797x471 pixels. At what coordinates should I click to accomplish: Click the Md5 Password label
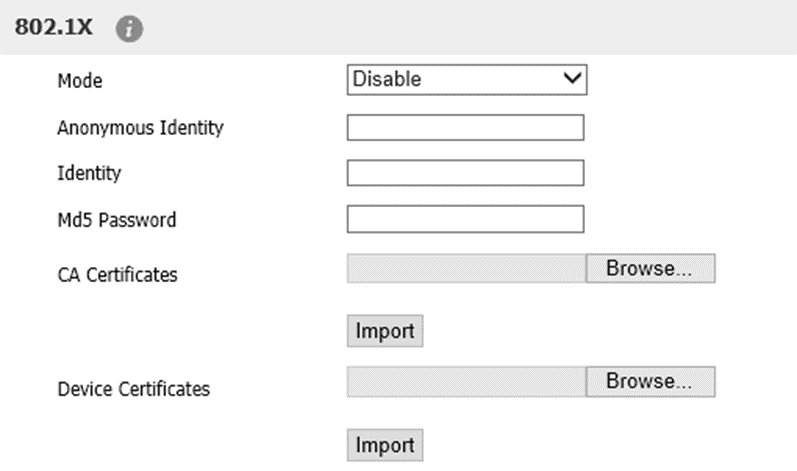(116, 220)
